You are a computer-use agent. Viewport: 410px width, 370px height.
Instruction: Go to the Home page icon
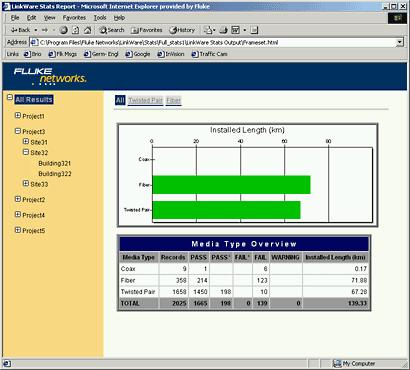pyautogui.click(x=87, y=30)
